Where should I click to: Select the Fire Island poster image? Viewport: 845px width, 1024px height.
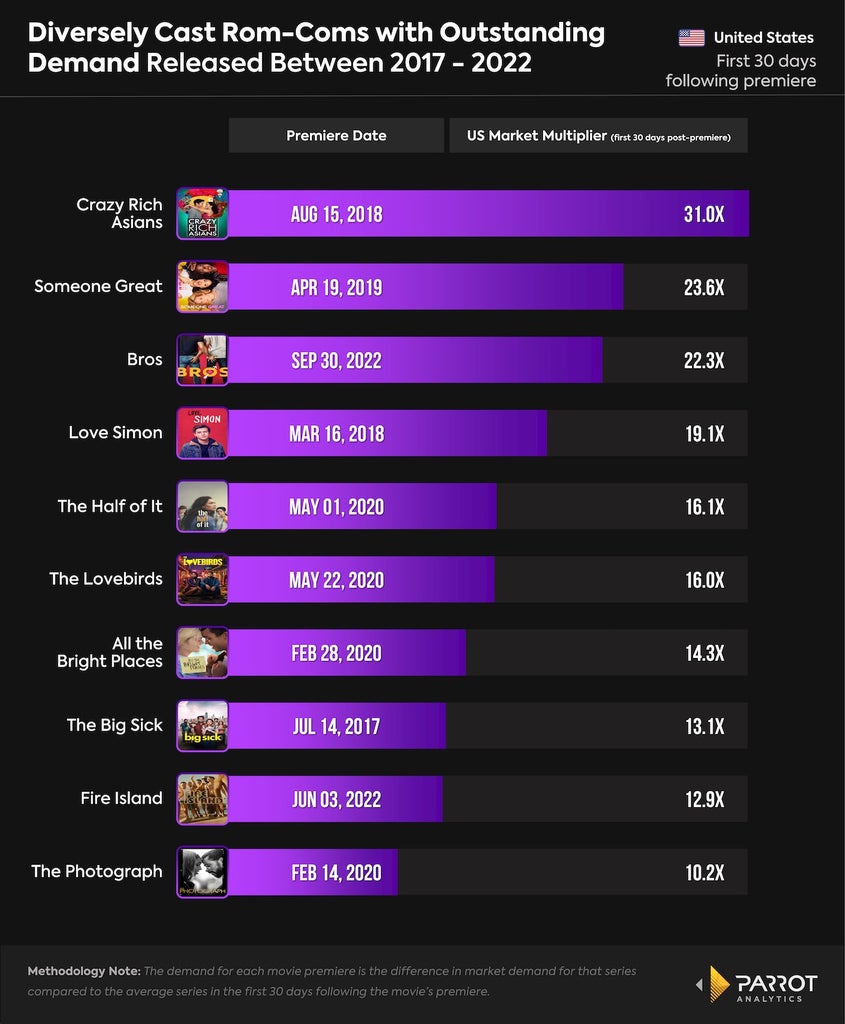(202, 799)
